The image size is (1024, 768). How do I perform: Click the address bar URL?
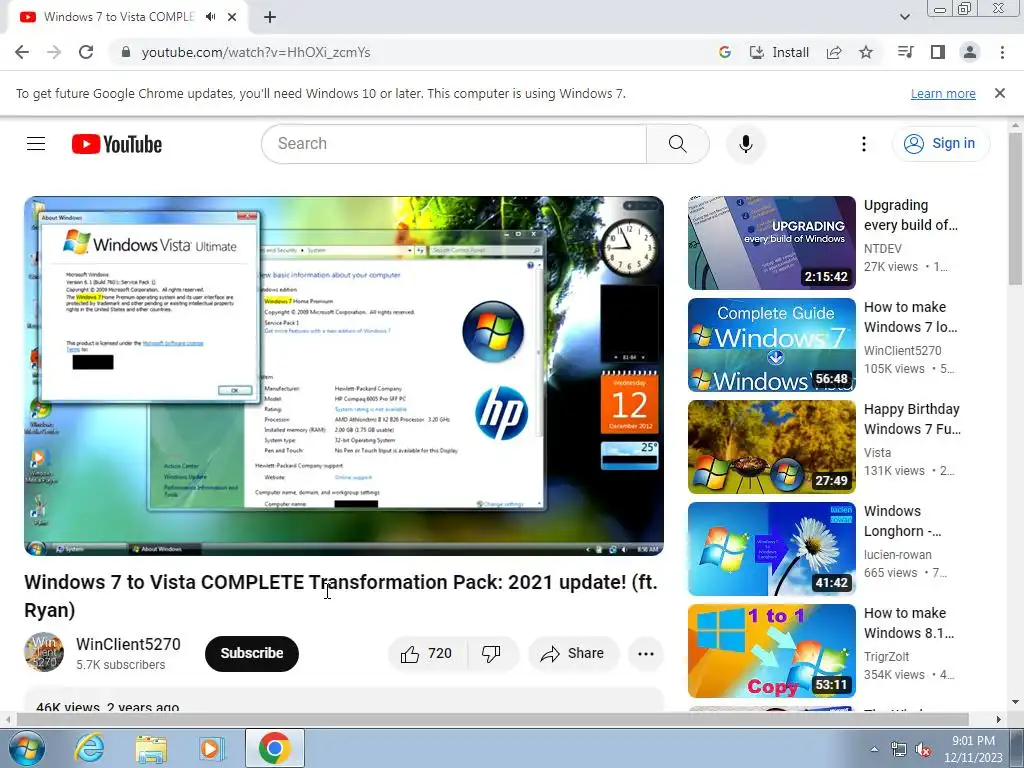255,52
